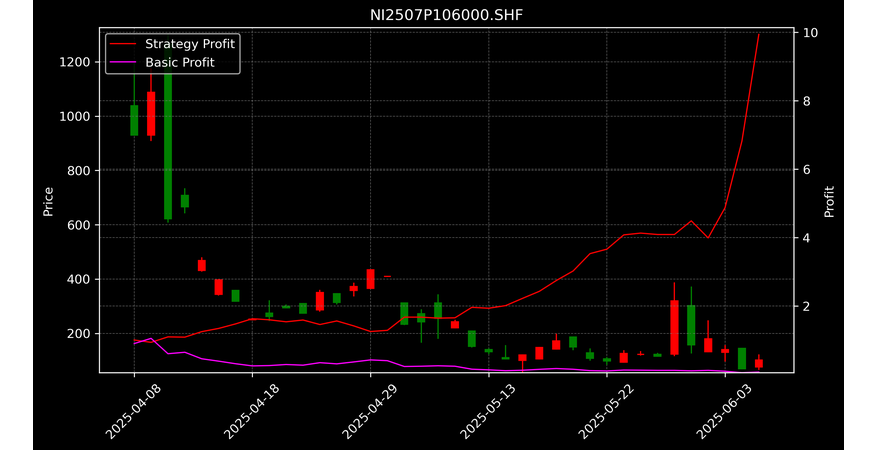Click the 800 price tick label
The height and width of the screenshot is (450, 878).
pyautogui.click(x=78, y=171)
